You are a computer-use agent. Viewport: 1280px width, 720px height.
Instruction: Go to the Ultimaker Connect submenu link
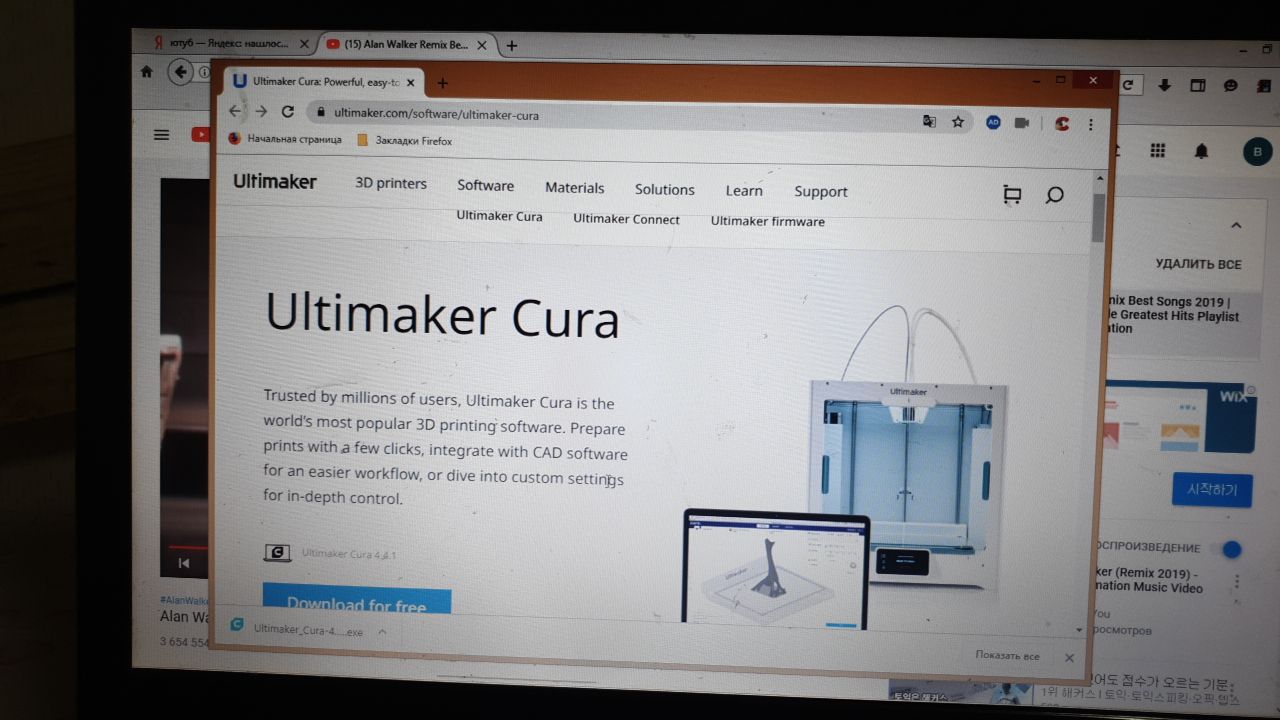coord(626,219)
